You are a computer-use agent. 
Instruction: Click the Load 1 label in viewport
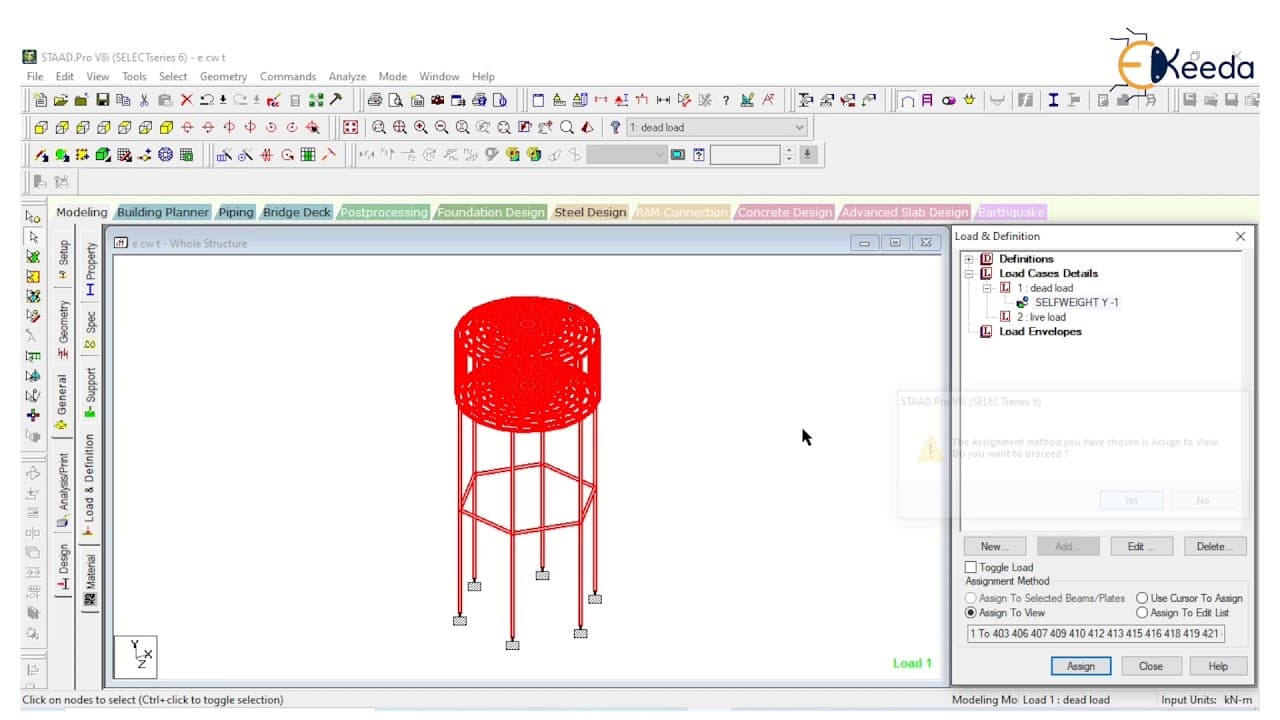912,663
